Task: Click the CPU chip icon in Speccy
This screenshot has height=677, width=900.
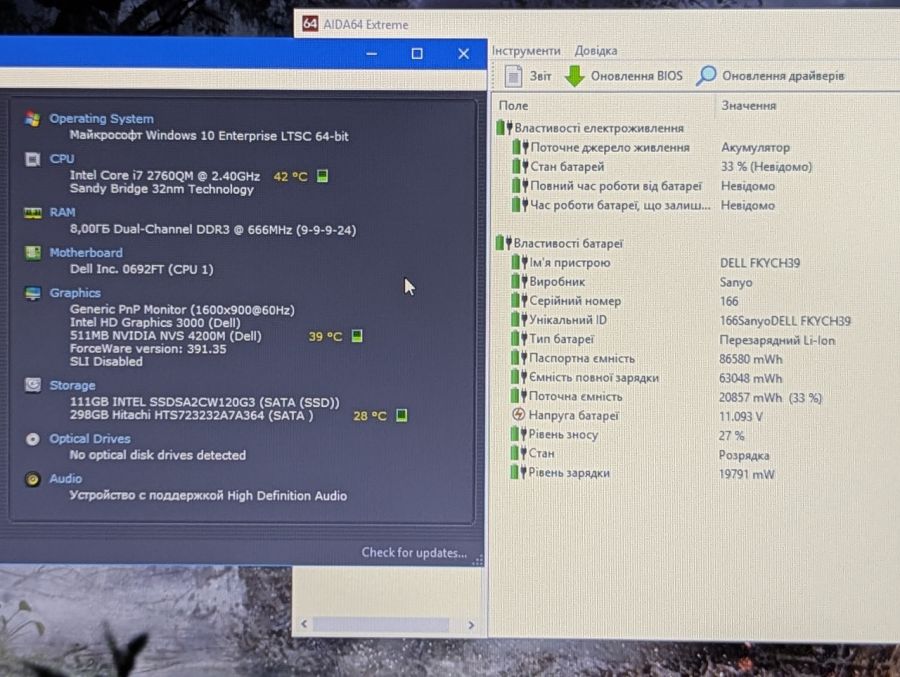Action: pos(33,159)
